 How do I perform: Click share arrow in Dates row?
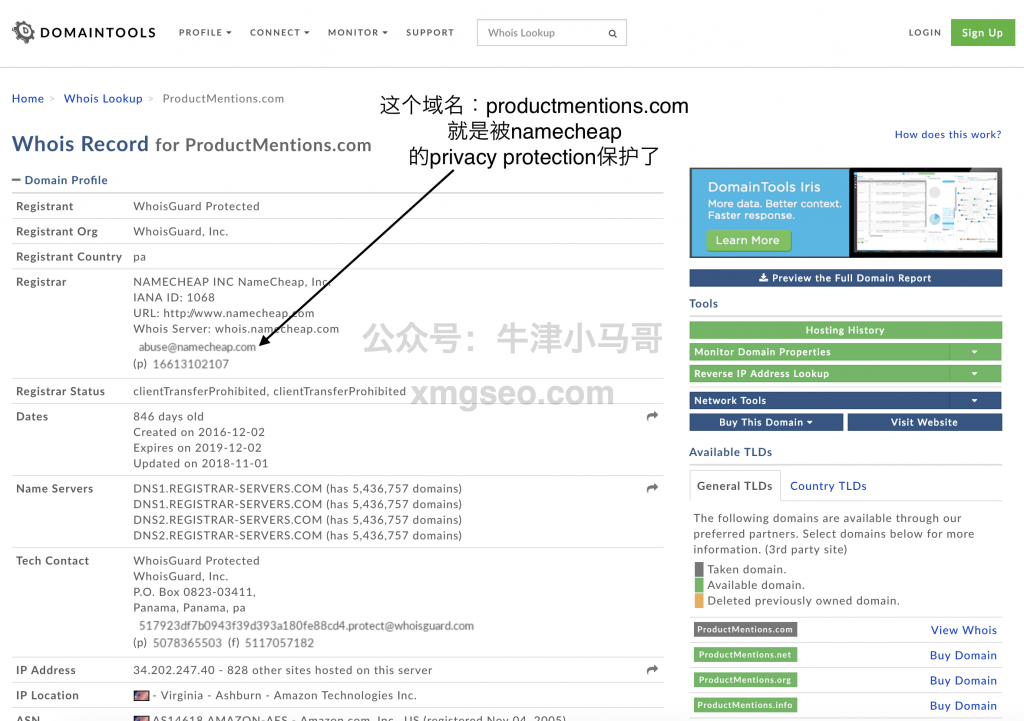(x=652, y=416)
